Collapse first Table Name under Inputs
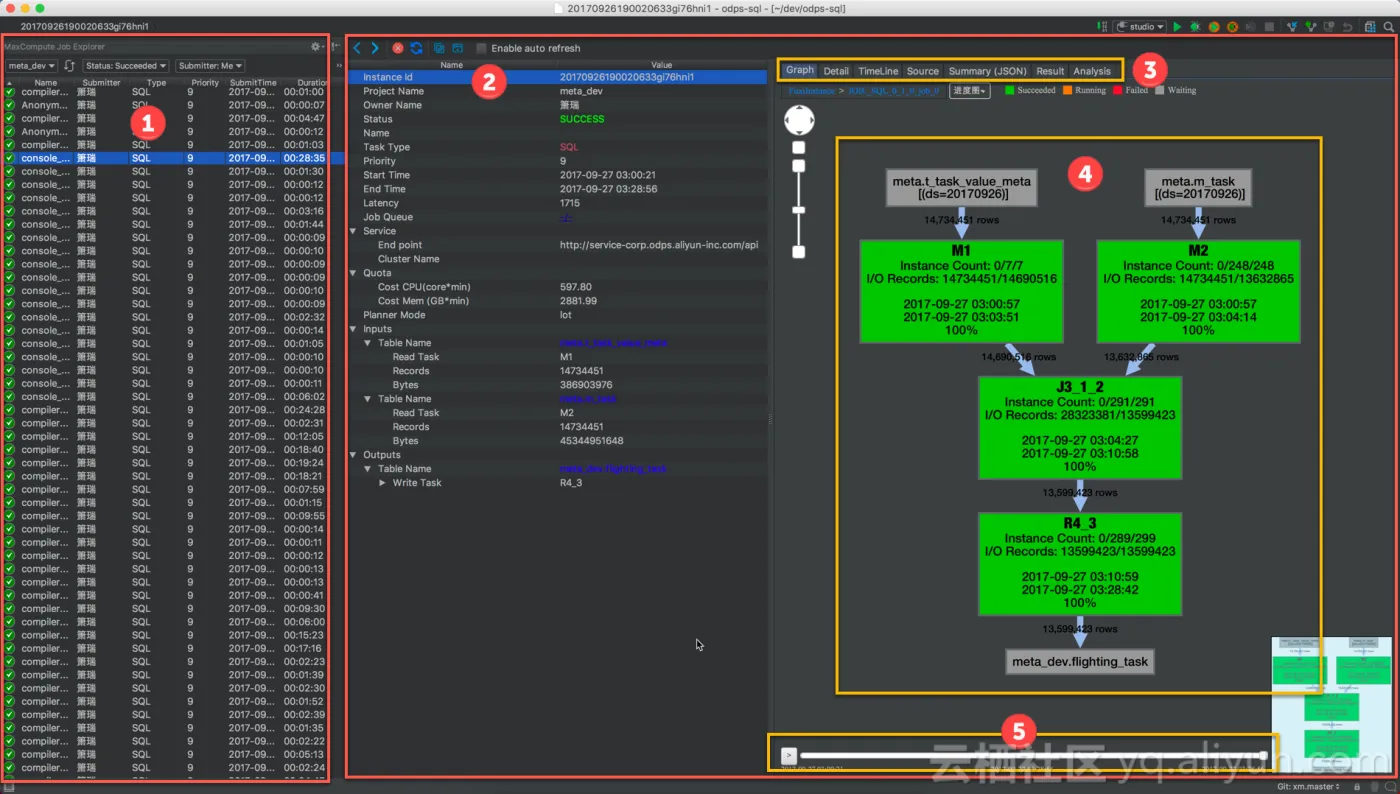The width and height of the screenshot is (1400, 794). point(368,343)
